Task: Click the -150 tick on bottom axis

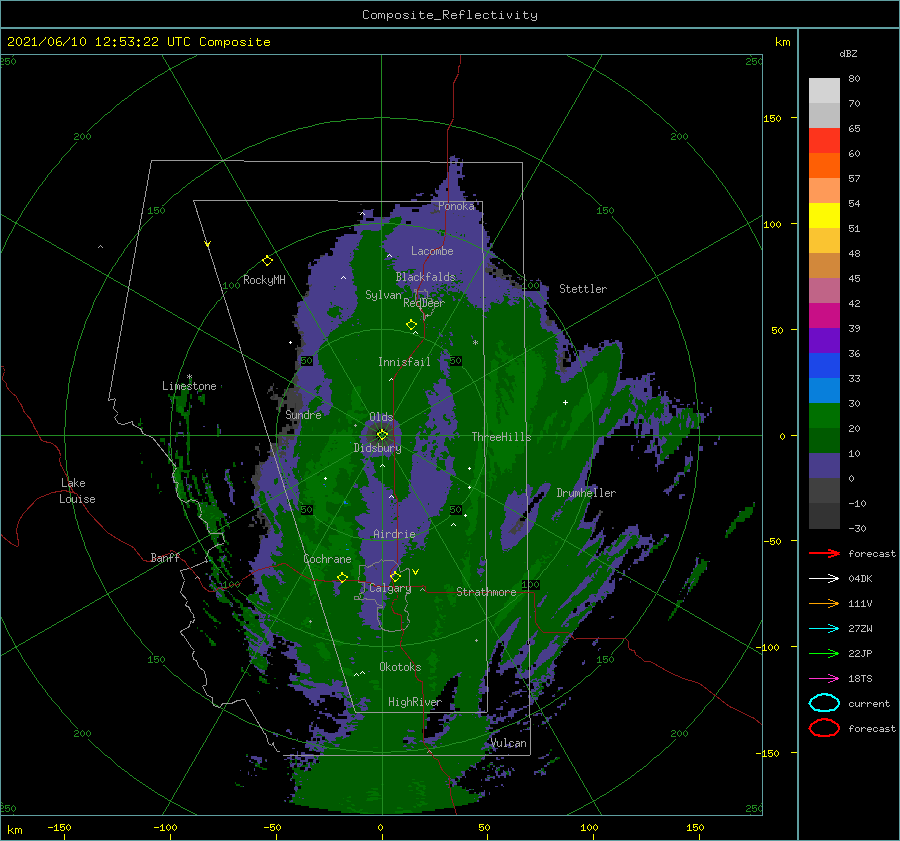Action: 59,827
